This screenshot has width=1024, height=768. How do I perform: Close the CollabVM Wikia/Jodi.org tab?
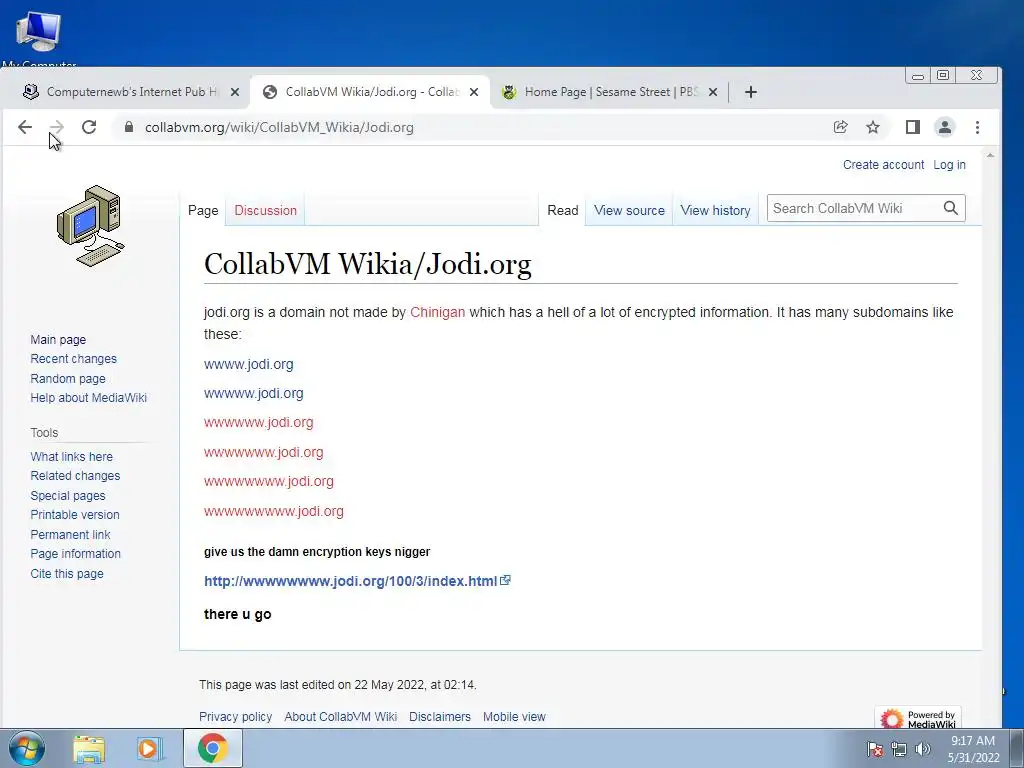[x=474, y=92]
